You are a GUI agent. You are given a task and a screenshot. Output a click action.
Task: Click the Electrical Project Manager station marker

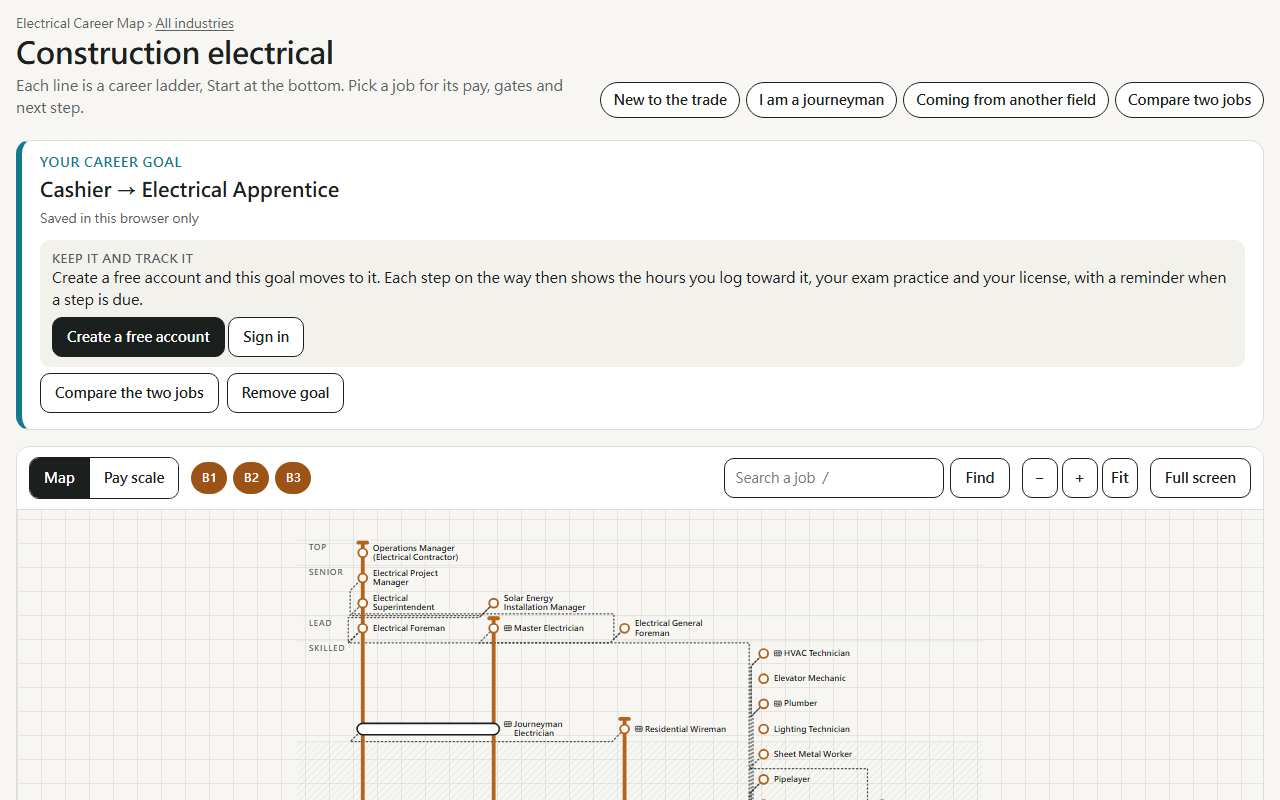(363, 577)
